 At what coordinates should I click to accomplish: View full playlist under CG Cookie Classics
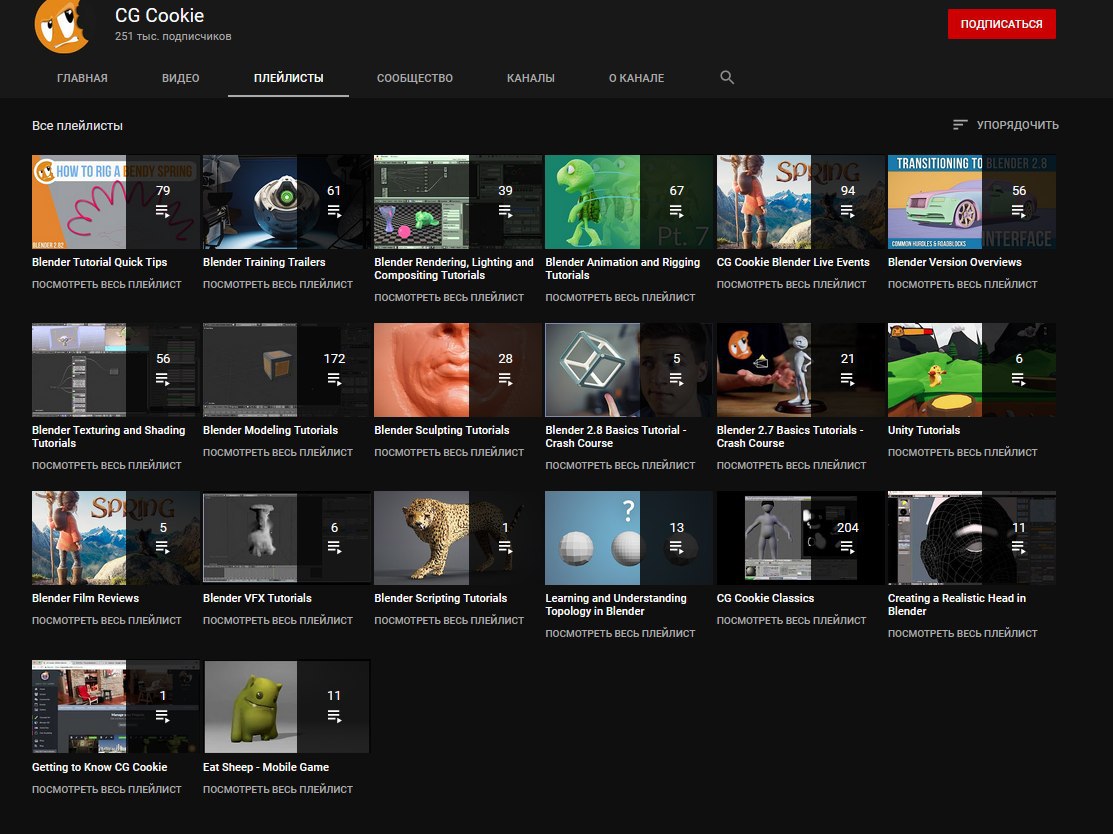[x=791, y=621]
